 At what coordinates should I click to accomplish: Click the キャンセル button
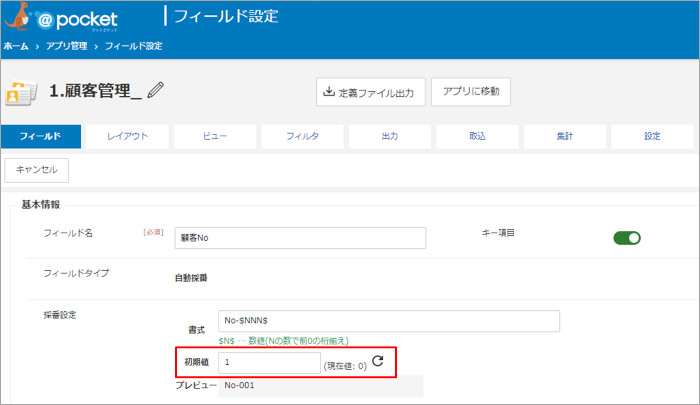37,170
